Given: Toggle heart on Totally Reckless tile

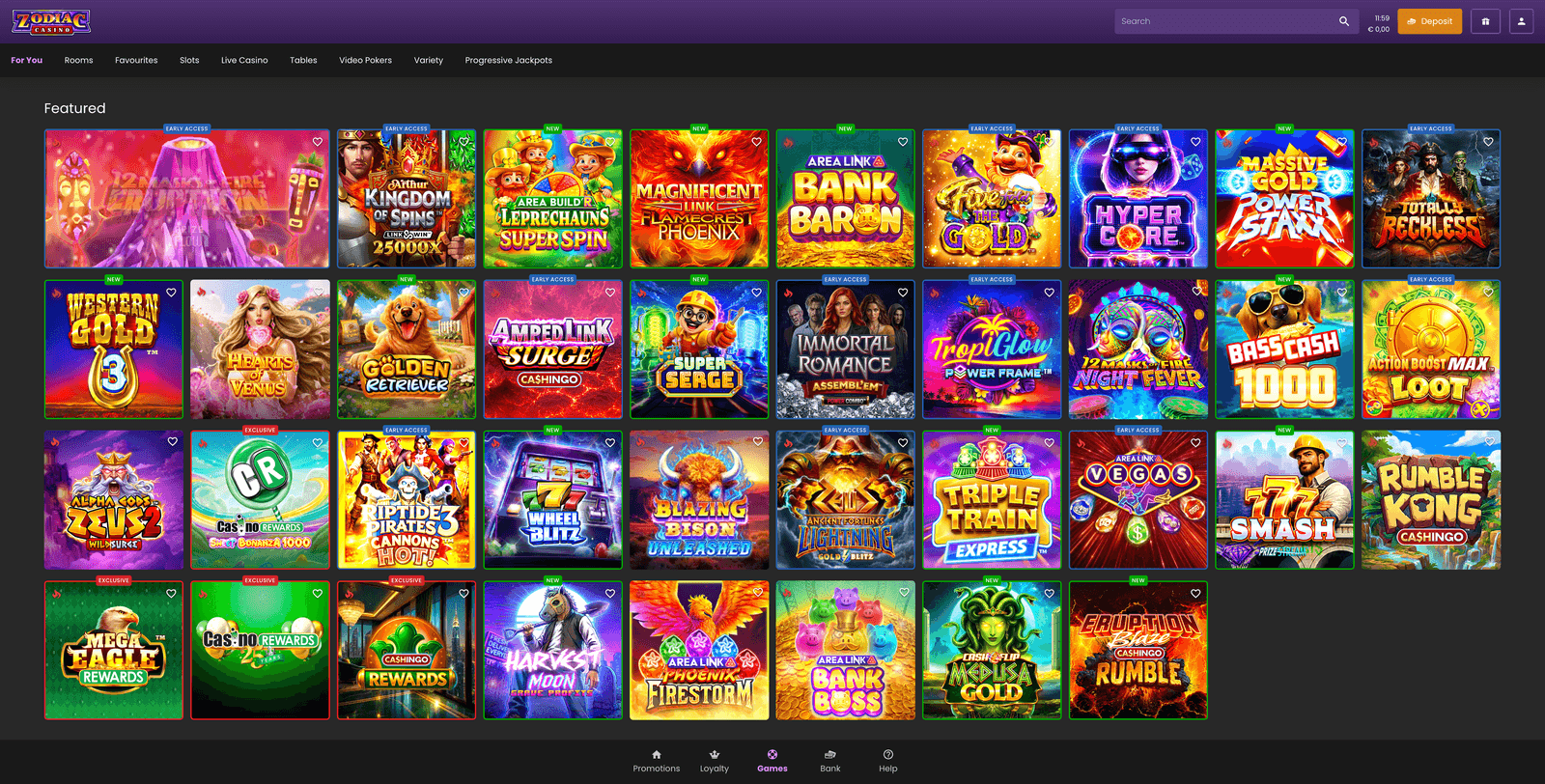Looking at the screenshot, I should [x=1488, y=142].
